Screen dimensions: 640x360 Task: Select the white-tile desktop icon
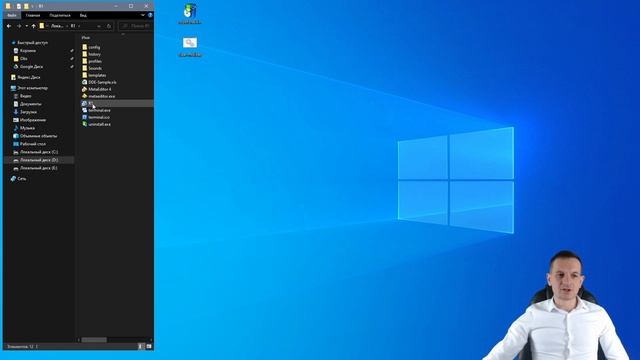point(190,46)
